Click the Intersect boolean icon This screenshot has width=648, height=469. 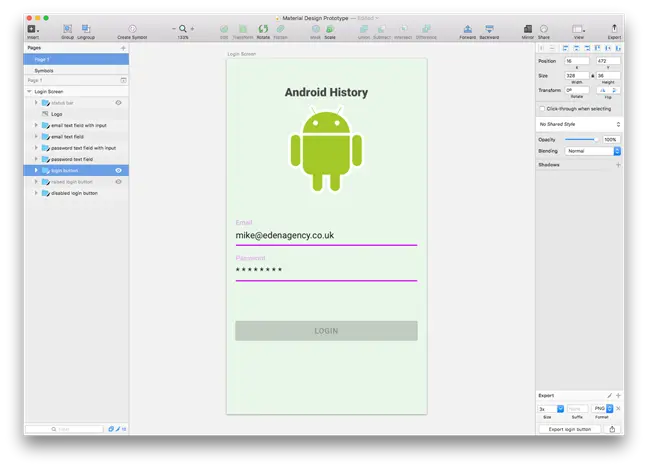[403, 29]
